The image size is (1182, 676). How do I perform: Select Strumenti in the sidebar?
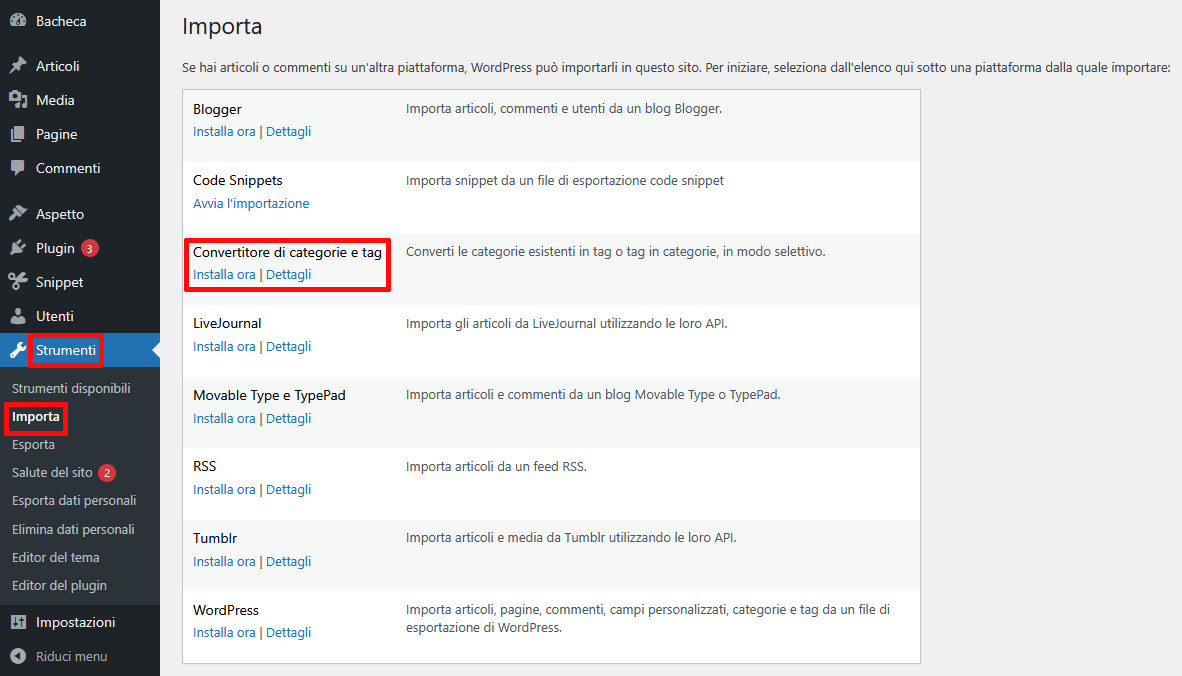click(66, 350)
